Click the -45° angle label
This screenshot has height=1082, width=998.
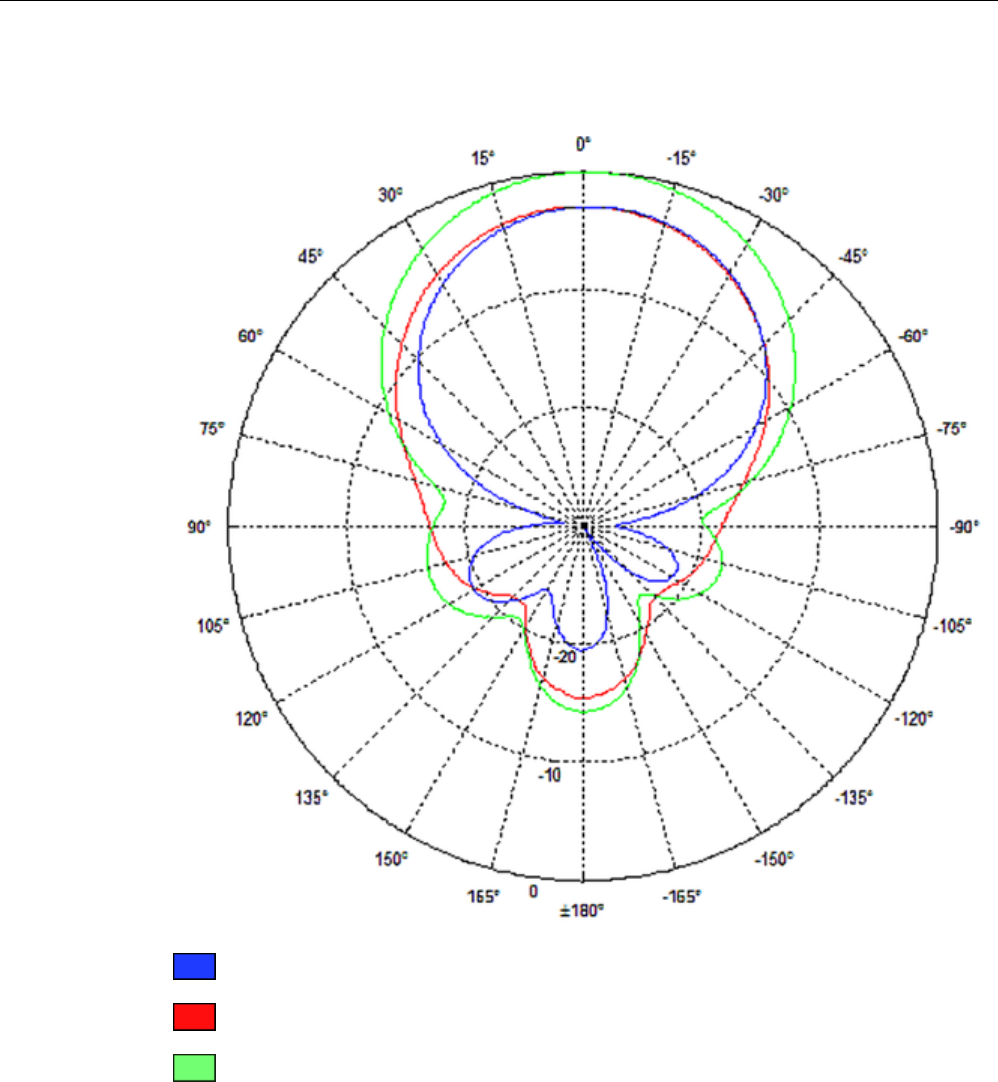853,257
